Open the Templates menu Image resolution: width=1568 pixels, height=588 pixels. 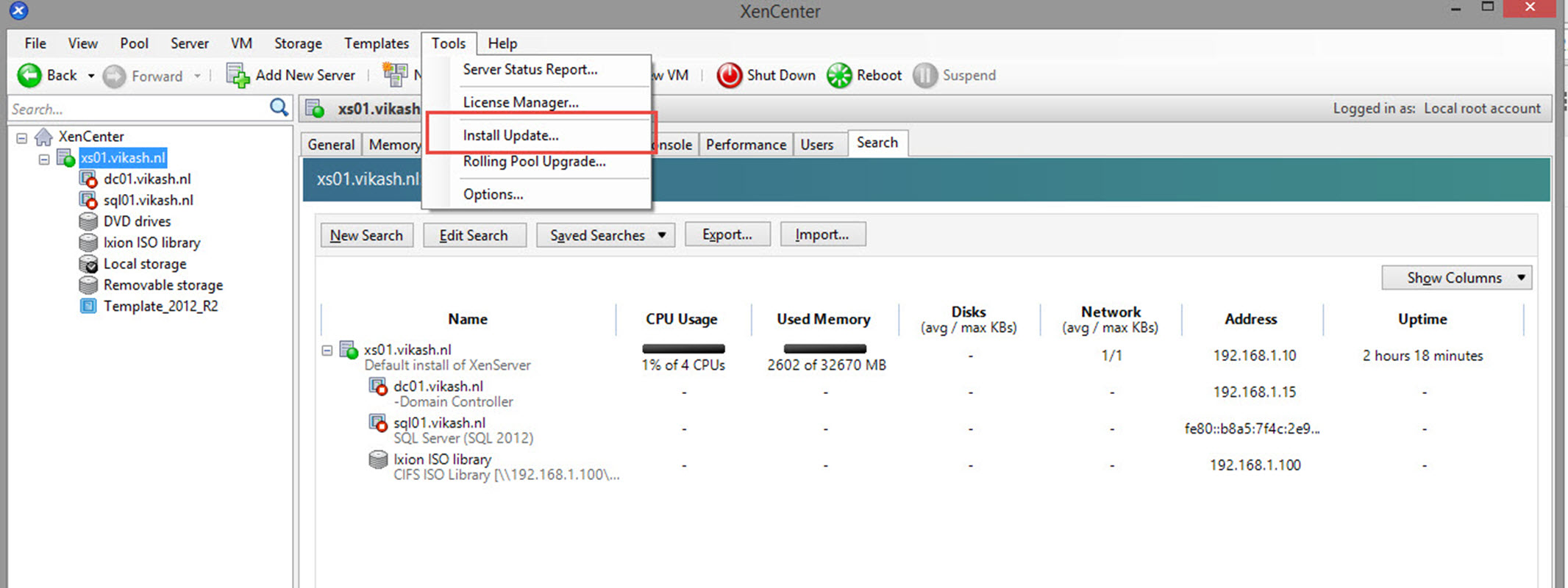[x=377, y=43]
